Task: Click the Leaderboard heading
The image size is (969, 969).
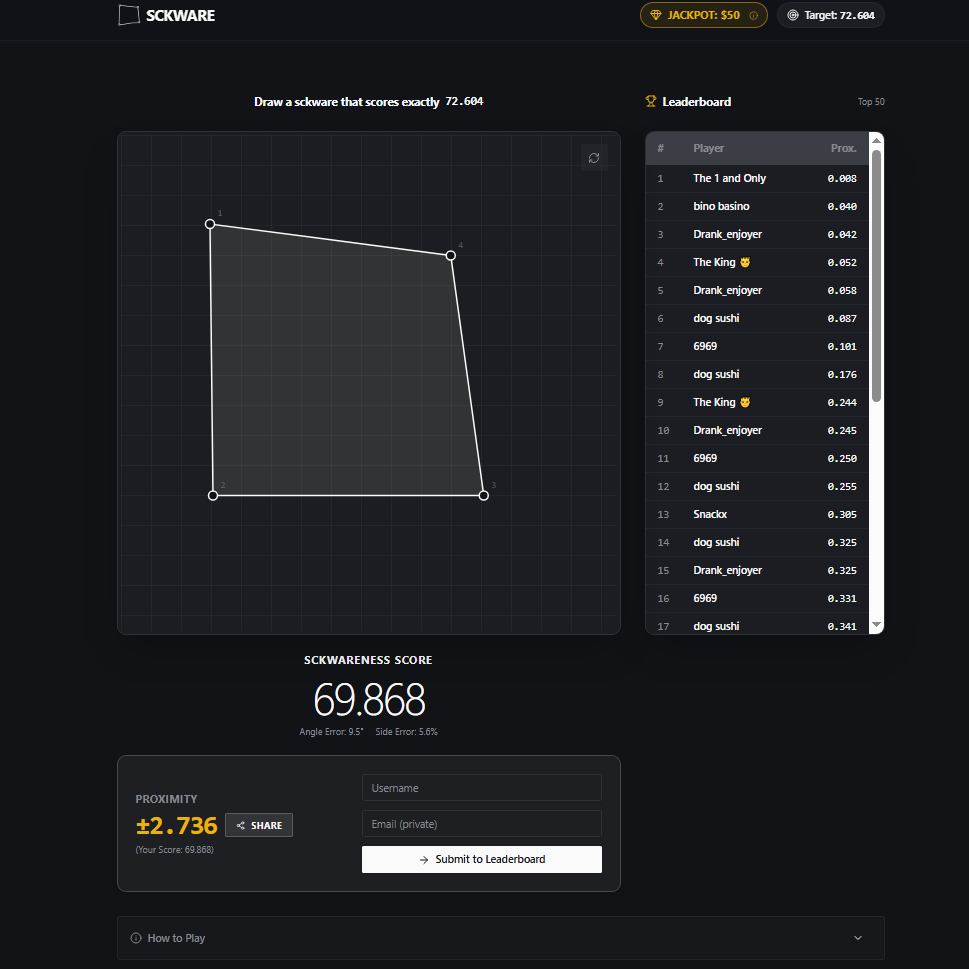Action: [x=696, y=102]
